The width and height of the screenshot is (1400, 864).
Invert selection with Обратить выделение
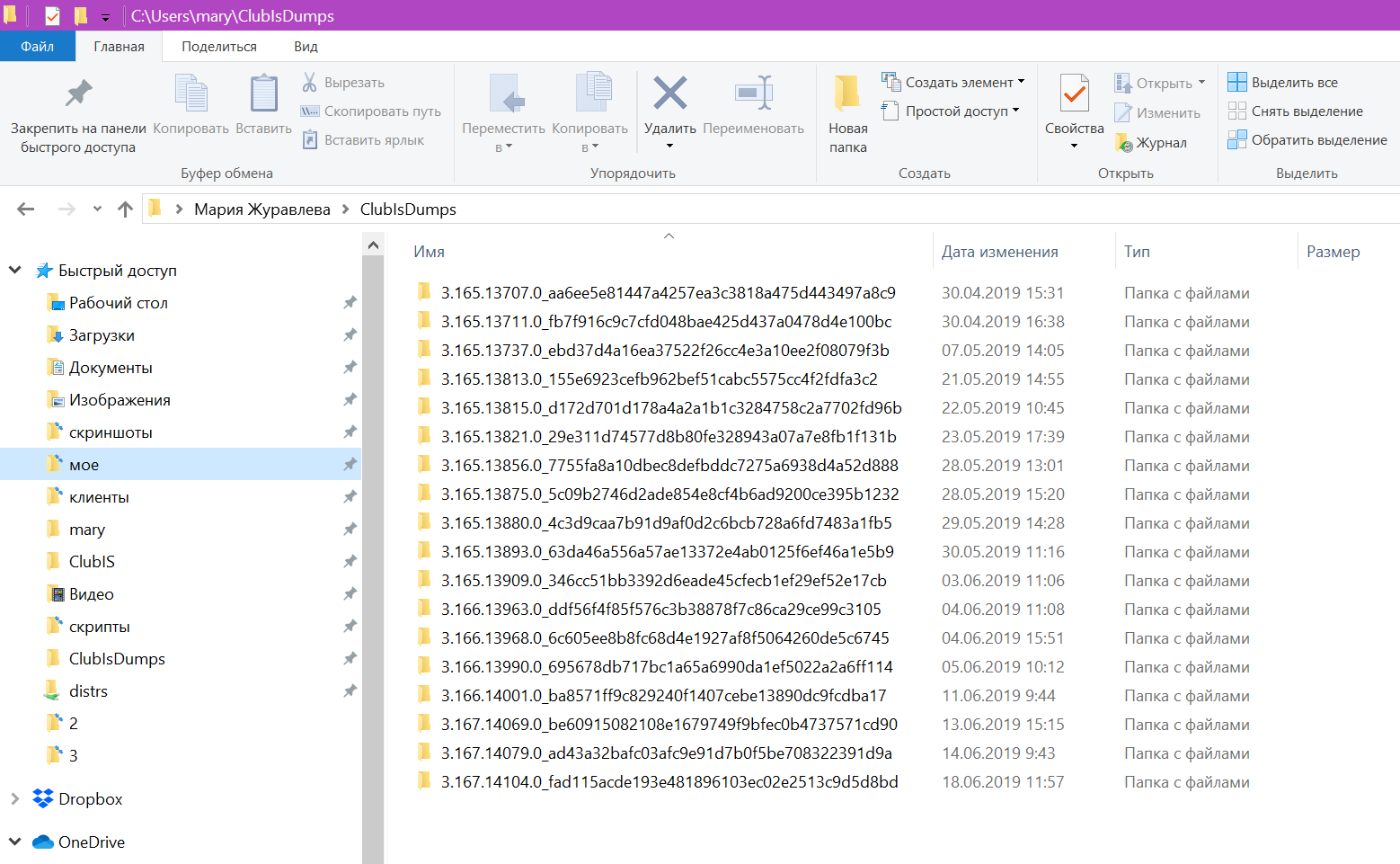pyautogui.click(x=1307, y=139)
